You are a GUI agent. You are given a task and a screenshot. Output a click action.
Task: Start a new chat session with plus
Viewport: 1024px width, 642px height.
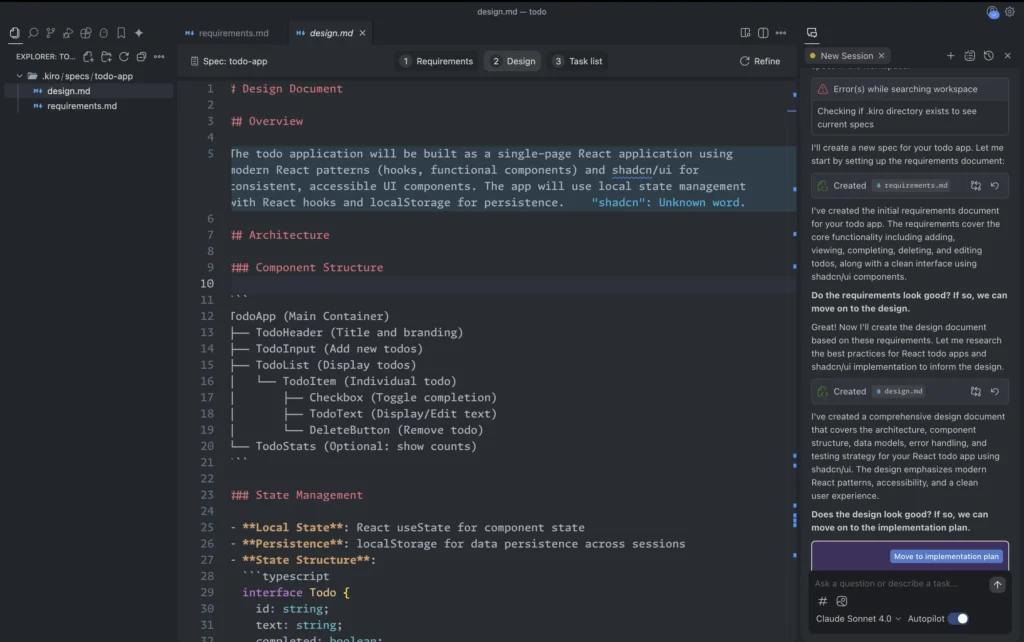pyautogui.click(x=950, y=56)
